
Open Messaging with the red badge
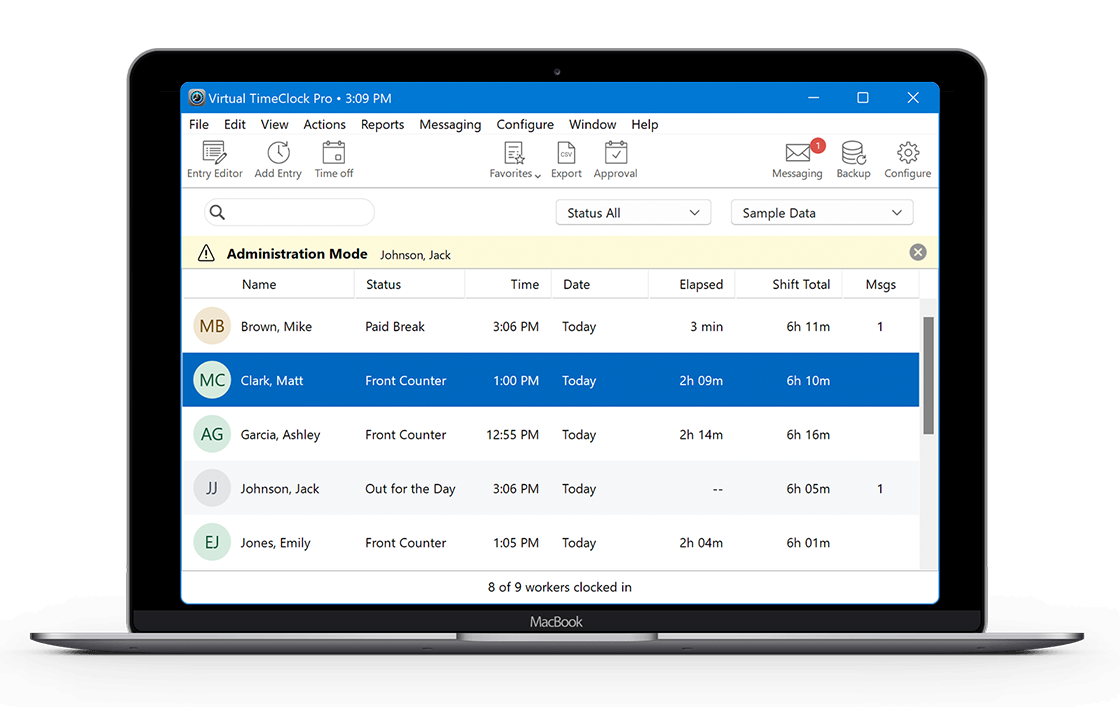coord(797,159)
